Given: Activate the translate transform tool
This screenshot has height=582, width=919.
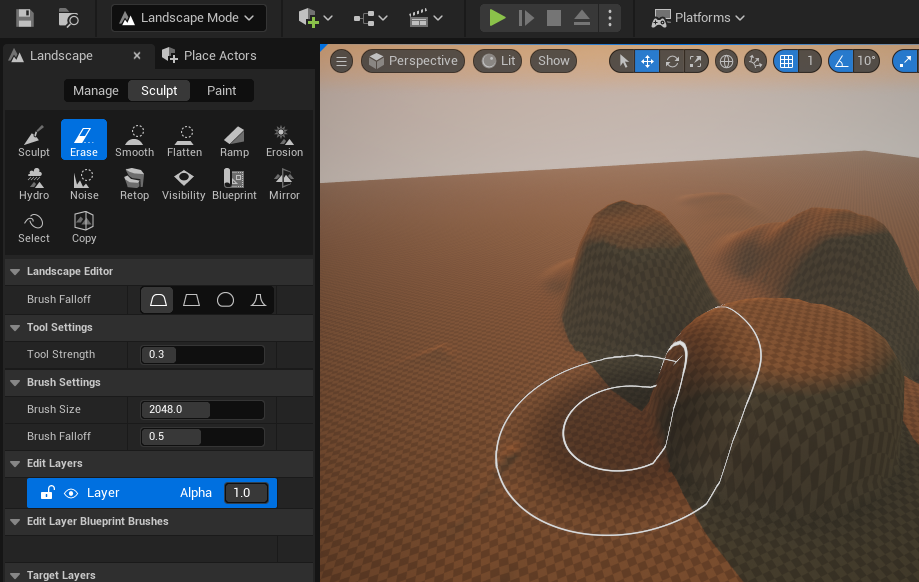Looking at the screenshot, I should coord(647,61).
